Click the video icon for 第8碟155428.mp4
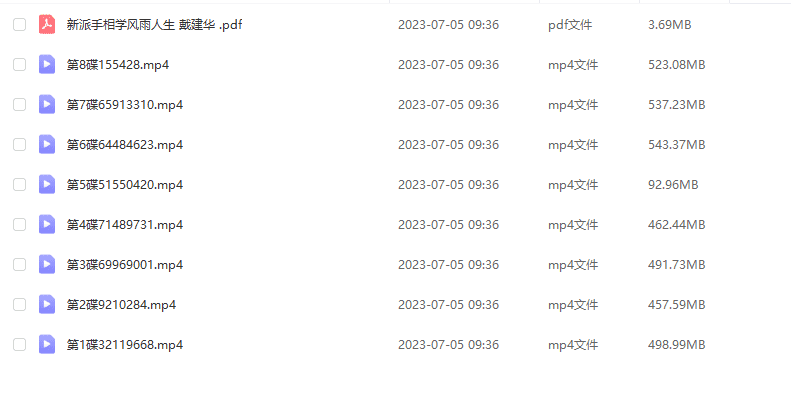Screen dimensions: 791x401 [47, 64]
